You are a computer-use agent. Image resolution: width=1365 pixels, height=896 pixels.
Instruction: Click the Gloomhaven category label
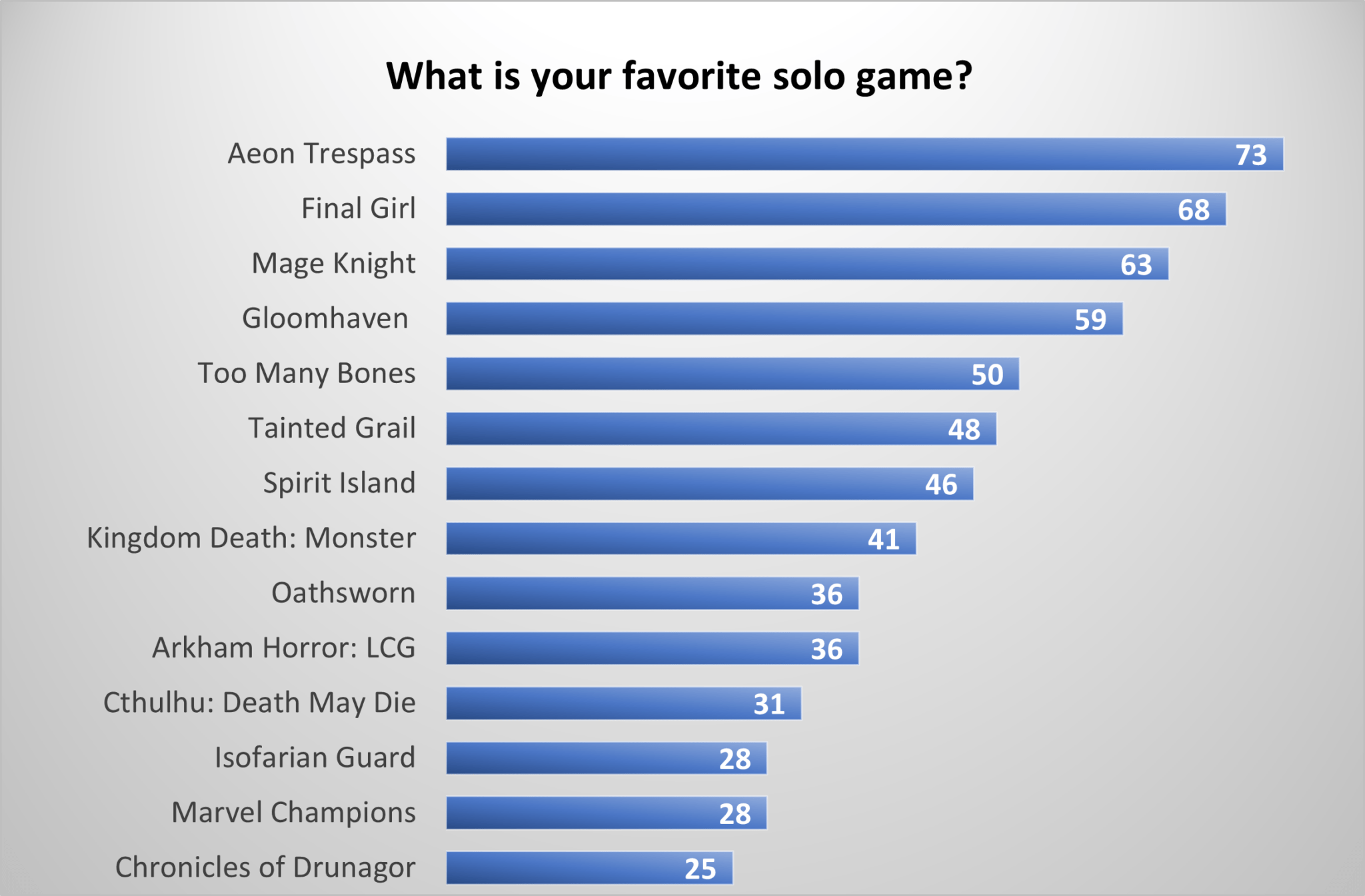(x=325, y=318)
